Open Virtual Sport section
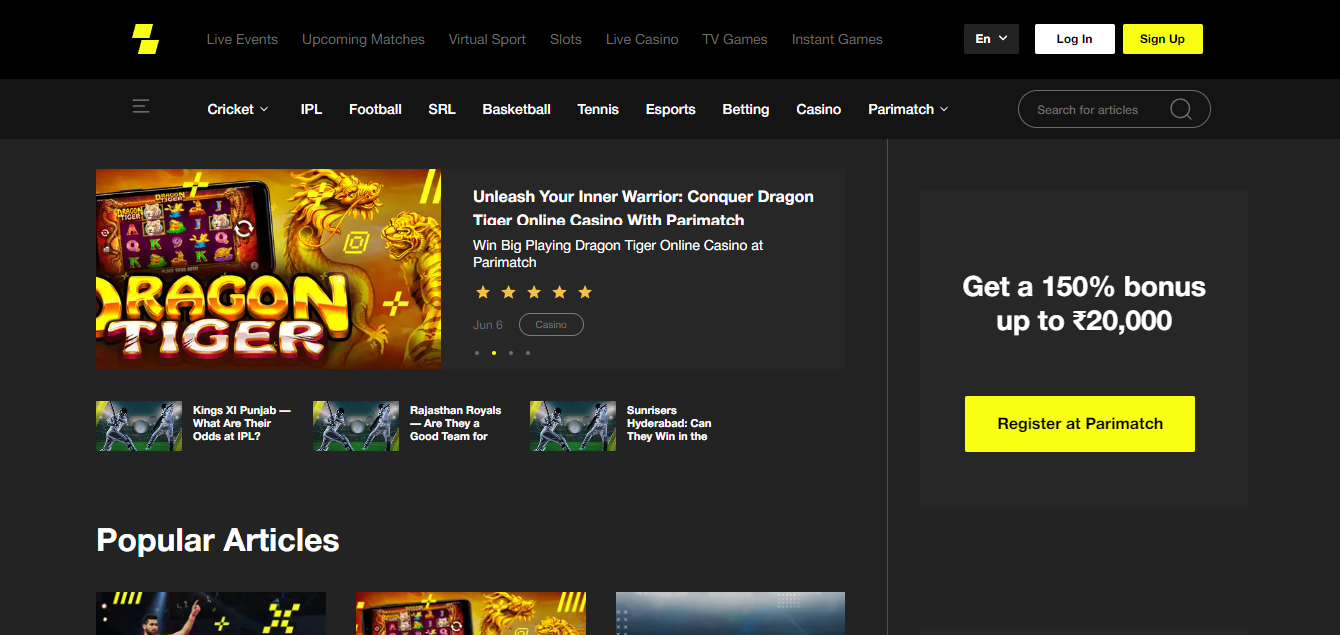Screen dimensions: 1340x635 click(x=487, y=39)
